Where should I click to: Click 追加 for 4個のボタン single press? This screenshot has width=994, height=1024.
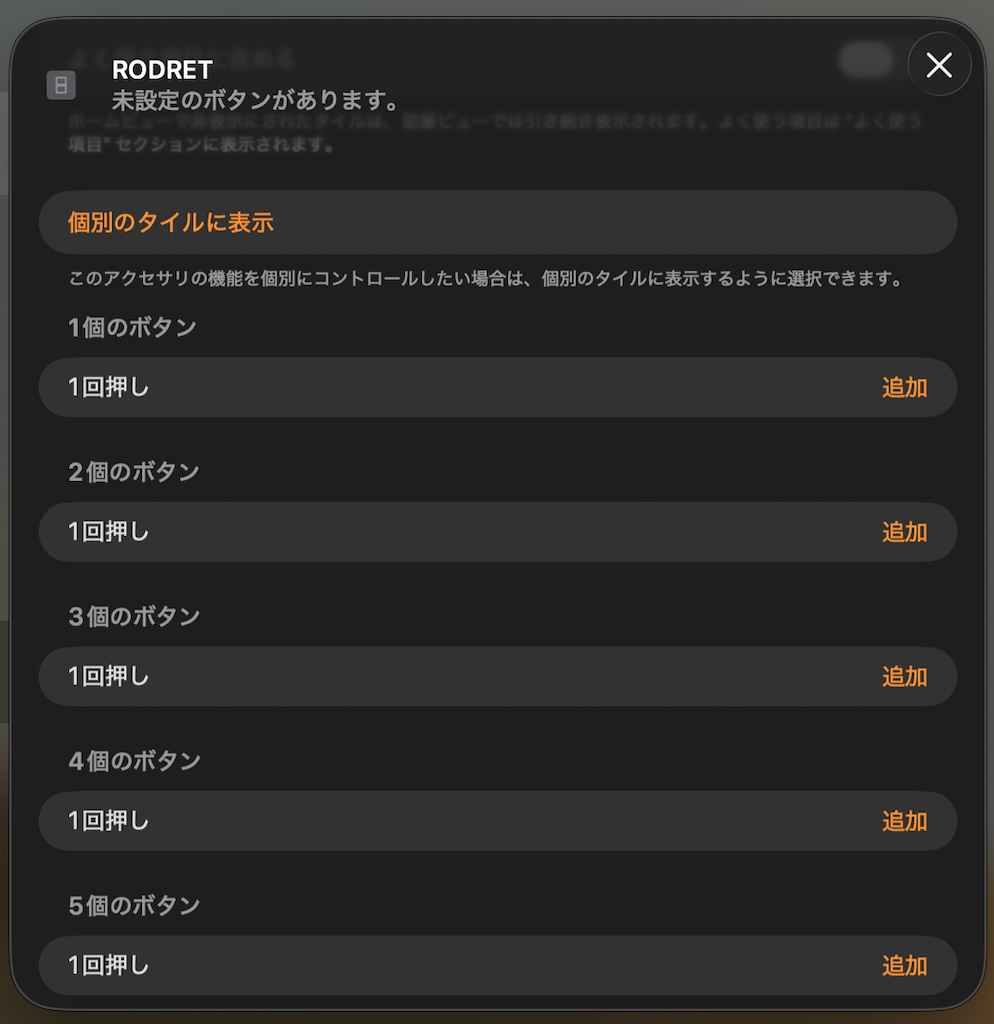(904, 821)
